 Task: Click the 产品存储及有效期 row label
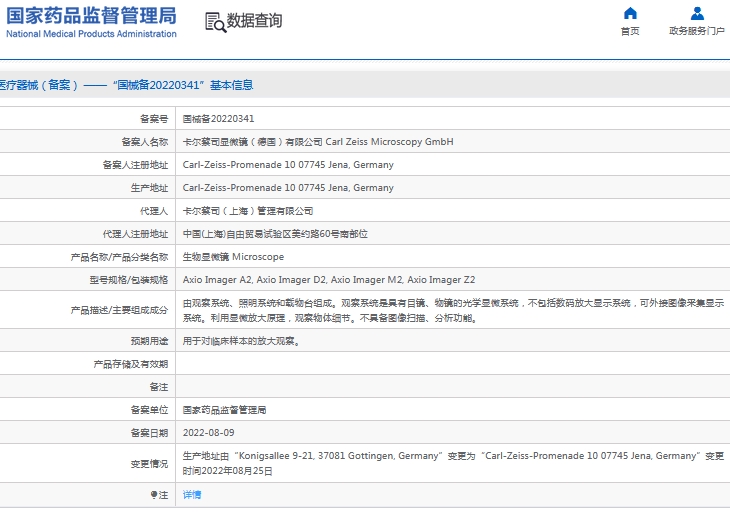click(x=131, y=364)
